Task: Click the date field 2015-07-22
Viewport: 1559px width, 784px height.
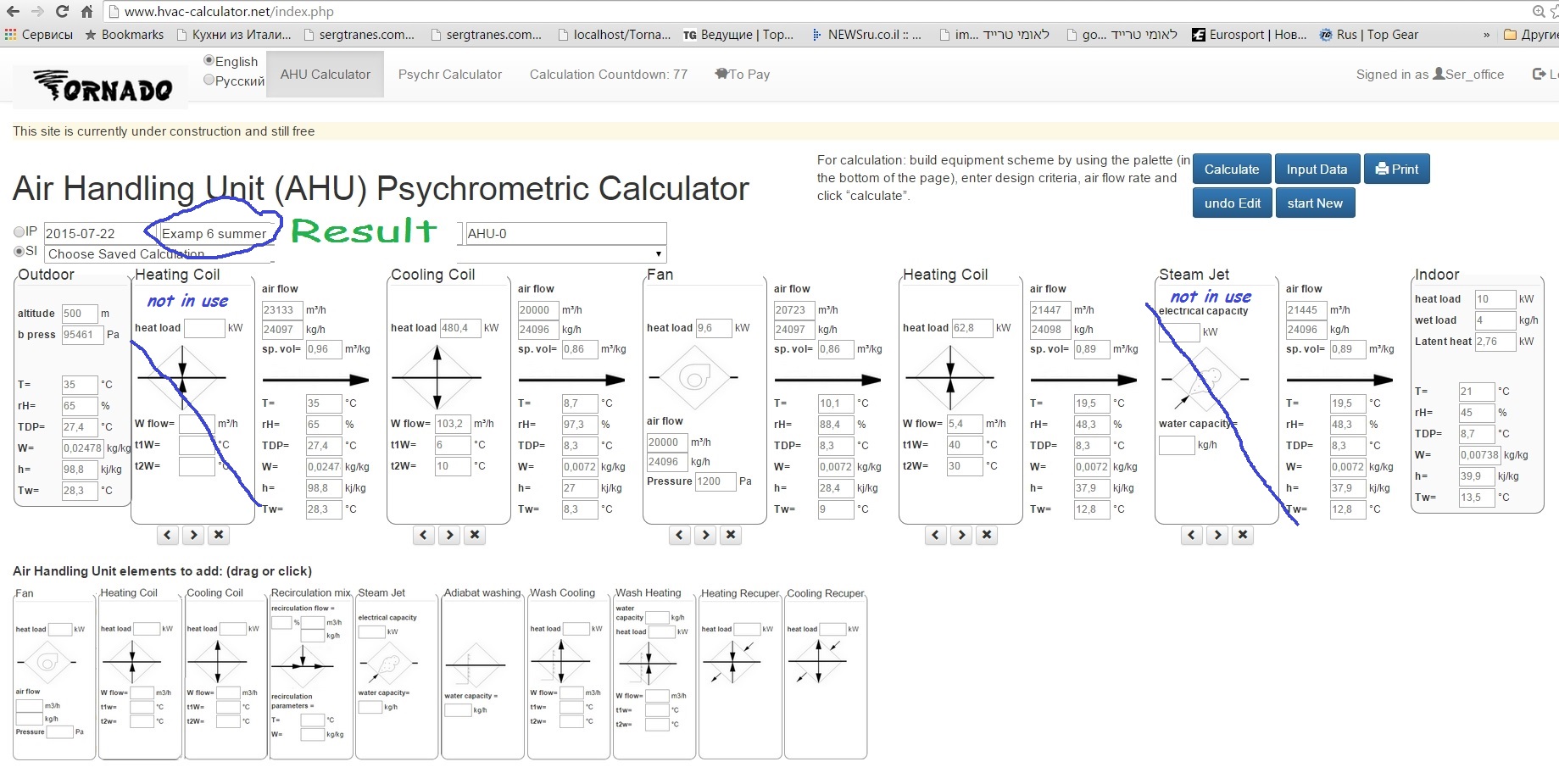Action: [100, 233]
